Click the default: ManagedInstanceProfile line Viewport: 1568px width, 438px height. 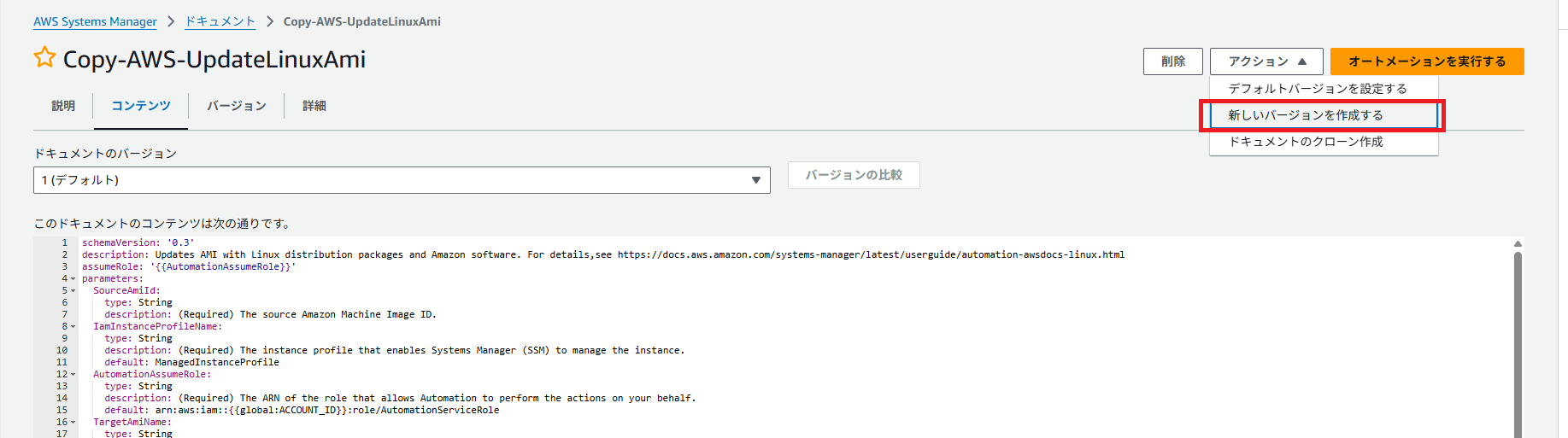coord(191,362)
